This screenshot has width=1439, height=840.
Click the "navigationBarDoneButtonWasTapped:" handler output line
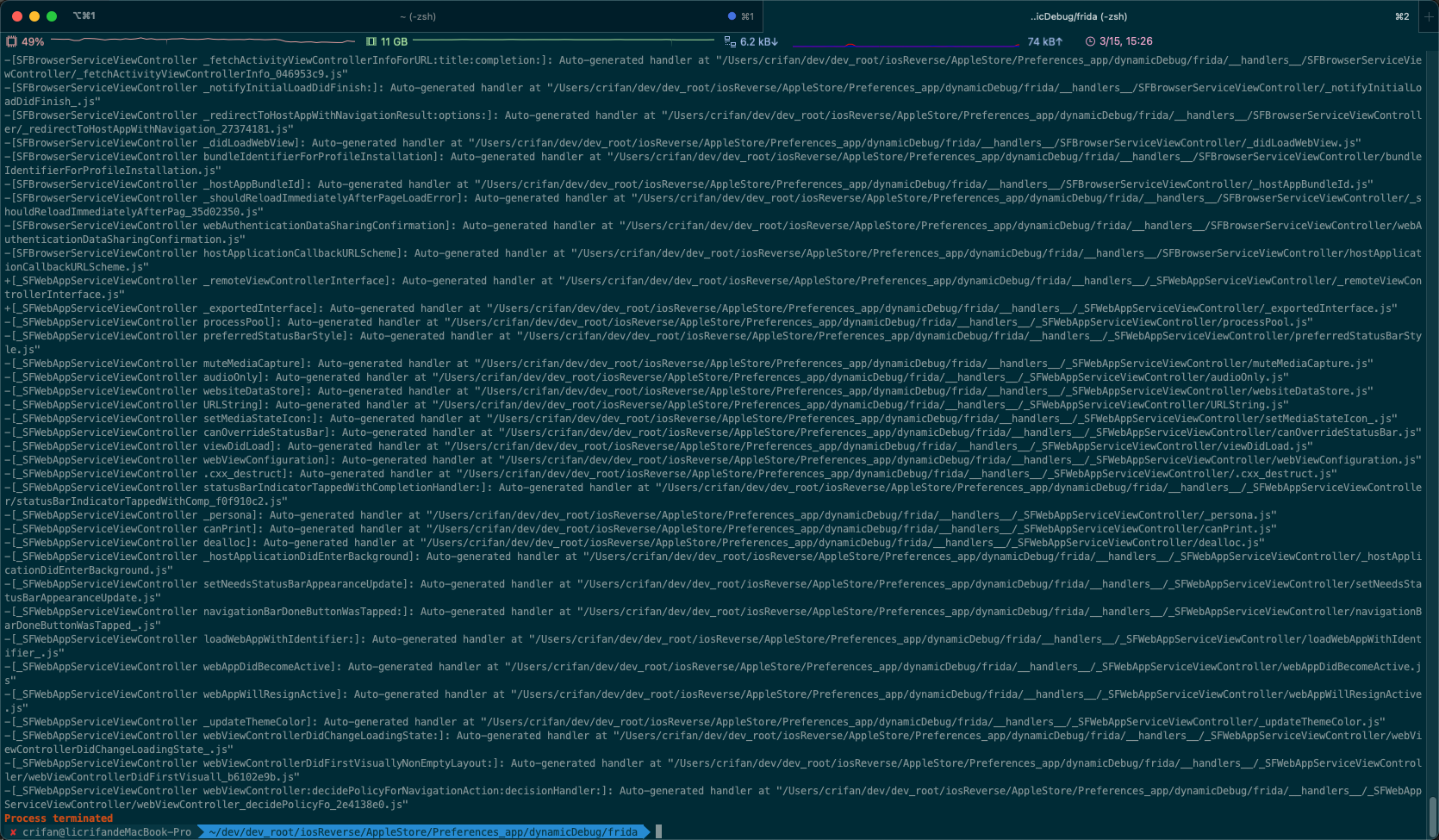[x=713, y=619]
